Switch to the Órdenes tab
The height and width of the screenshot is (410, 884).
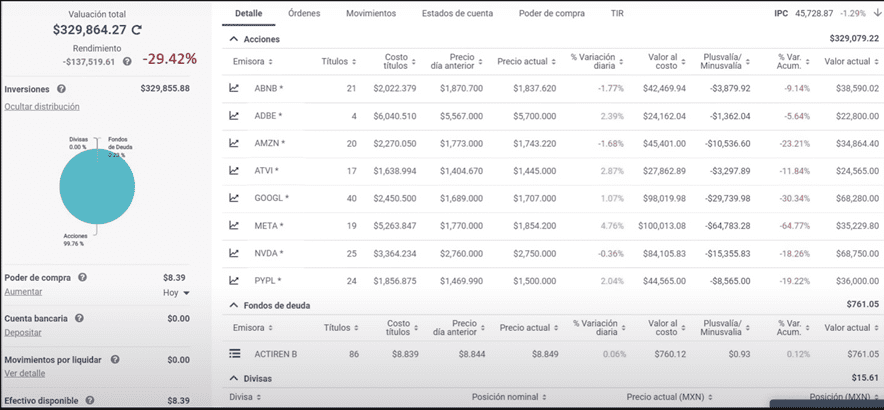304,14
